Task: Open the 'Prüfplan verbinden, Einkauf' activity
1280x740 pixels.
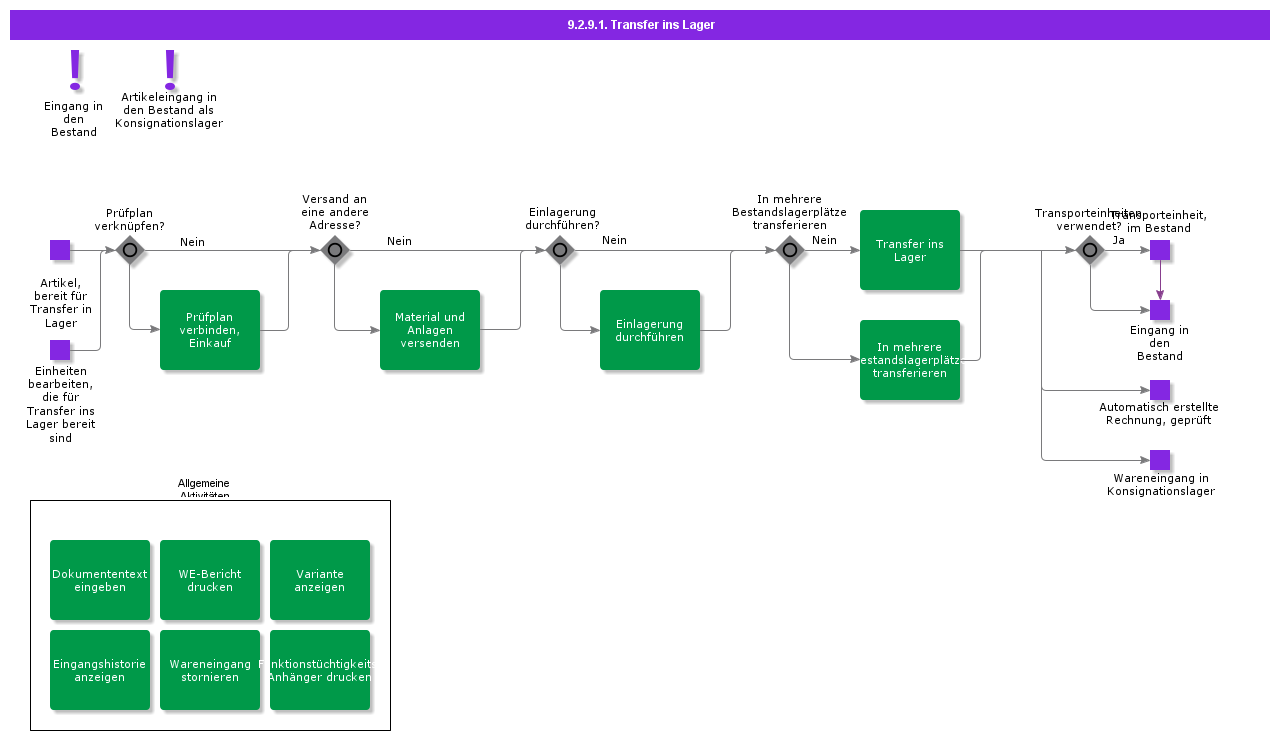Action: pyautogui.click(x=210, y=330)
